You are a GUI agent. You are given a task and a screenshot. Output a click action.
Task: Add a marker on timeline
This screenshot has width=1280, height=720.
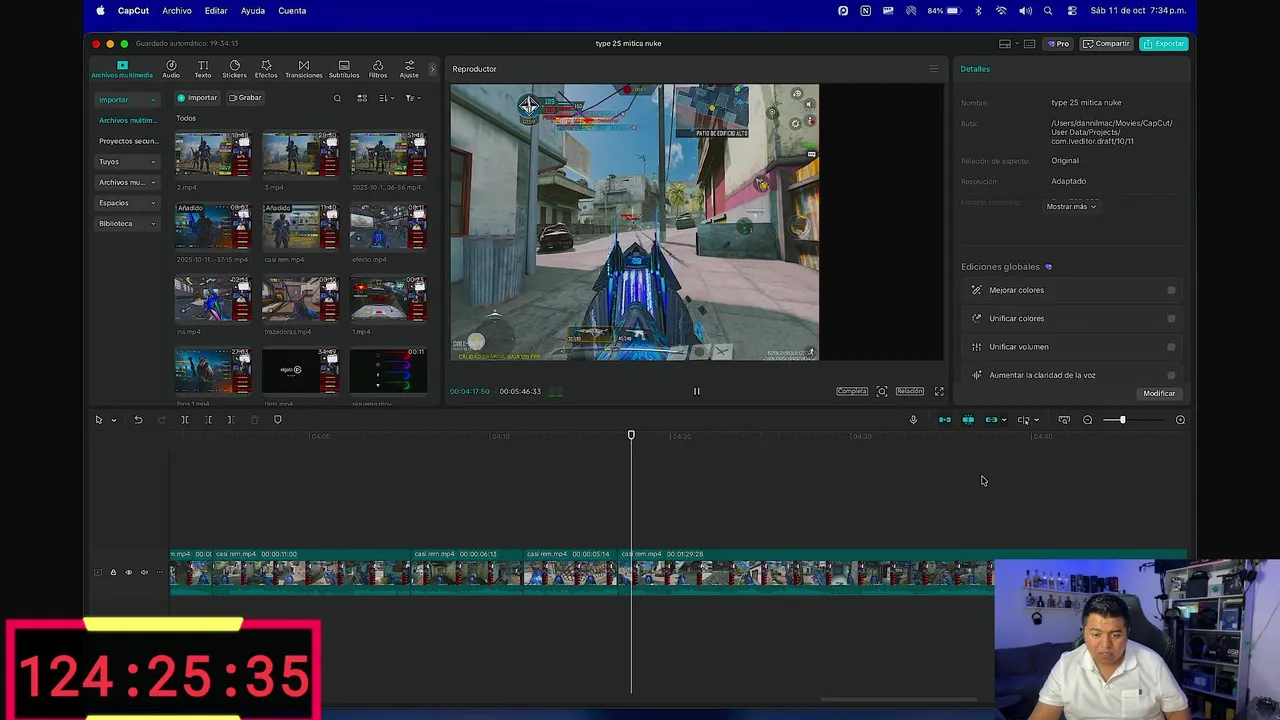[x=278, y=420]
